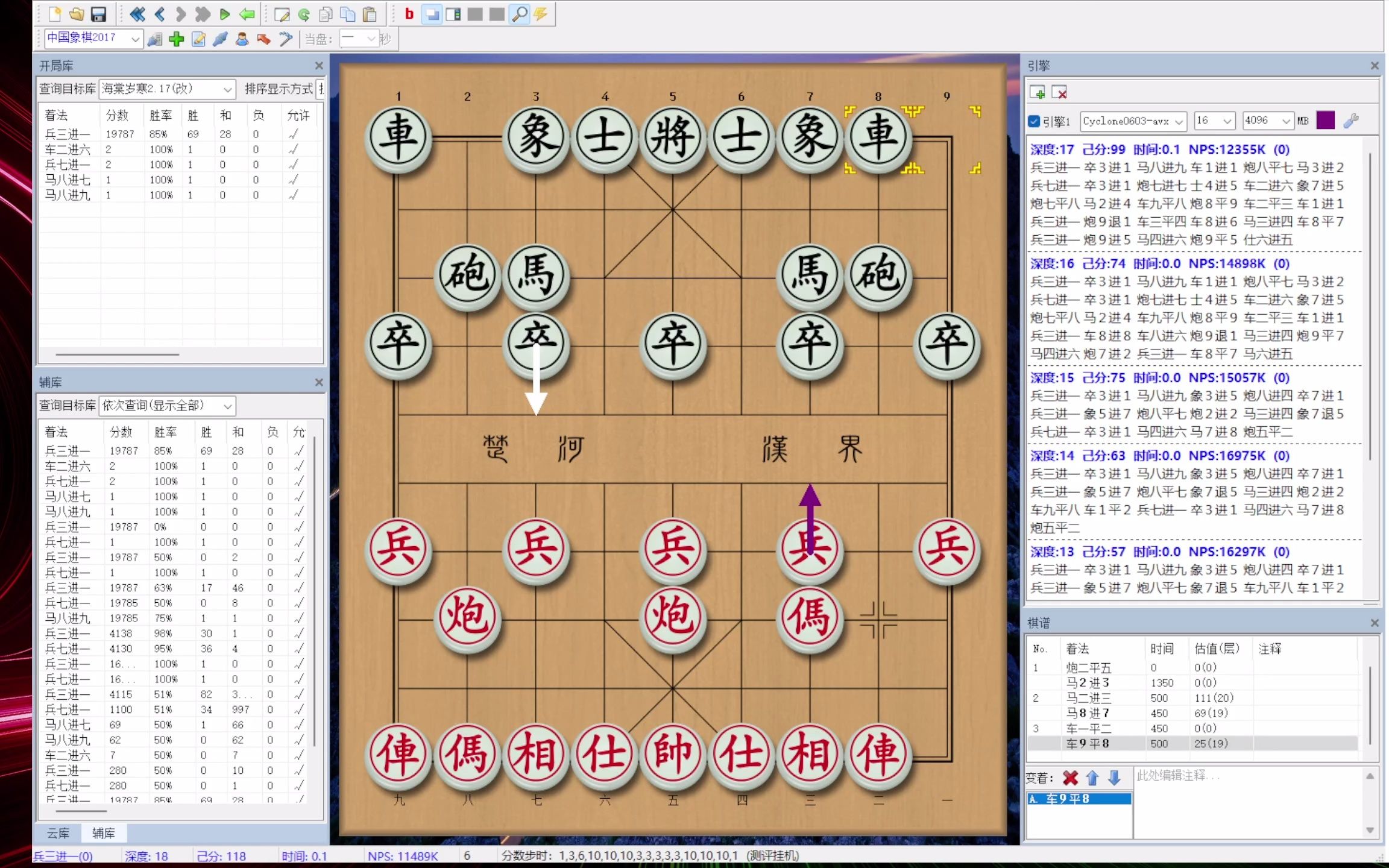1389x868 pixels.
Task: Toggle the overlapping windows layout icon
Action: click(432, 14)
